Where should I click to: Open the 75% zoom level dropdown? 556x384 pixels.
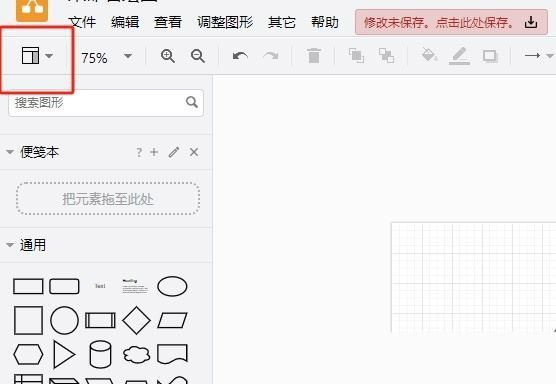click(x=106, y=57)
